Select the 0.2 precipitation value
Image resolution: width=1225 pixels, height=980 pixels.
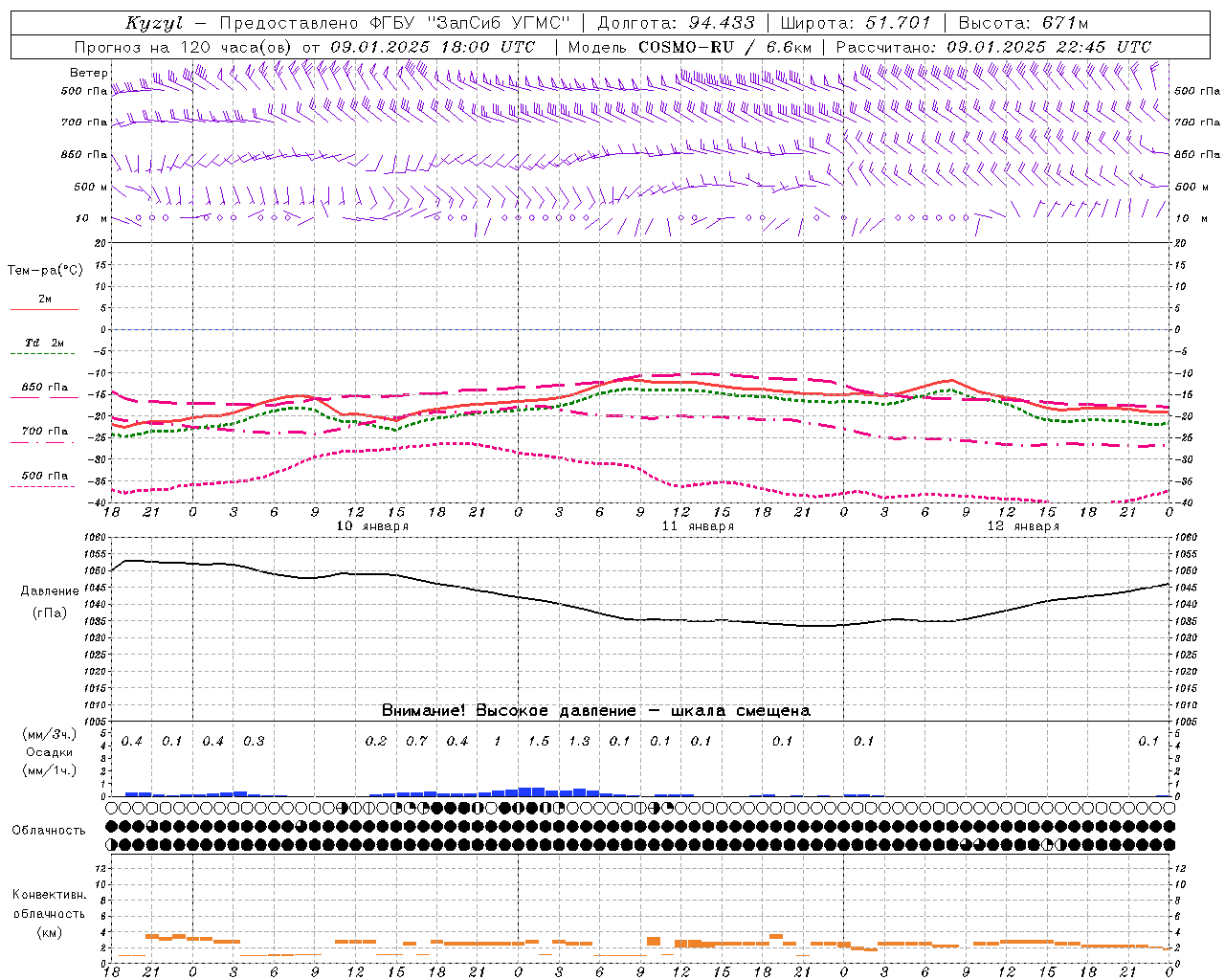point(376,742)
